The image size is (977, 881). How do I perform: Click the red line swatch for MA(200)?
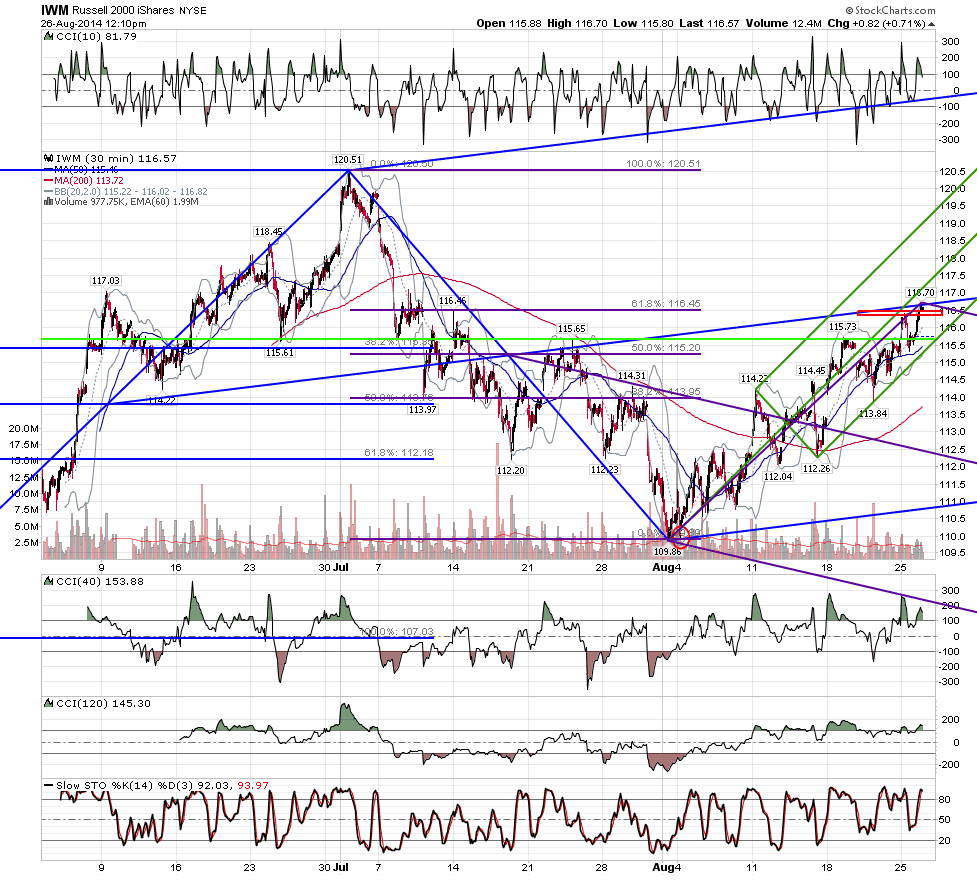tap(49, 181)
